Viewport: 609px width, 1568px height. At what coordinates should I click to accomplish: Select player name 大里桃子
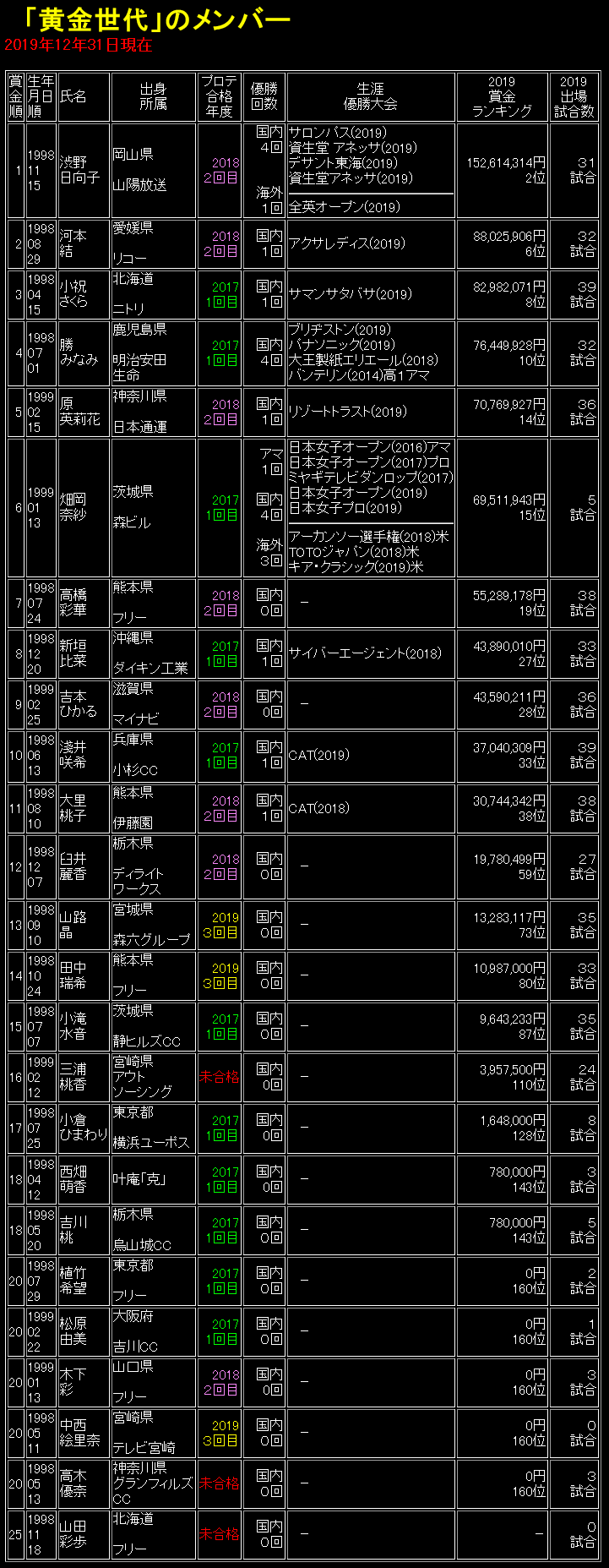pyautogui.click(x=73, y=808)
